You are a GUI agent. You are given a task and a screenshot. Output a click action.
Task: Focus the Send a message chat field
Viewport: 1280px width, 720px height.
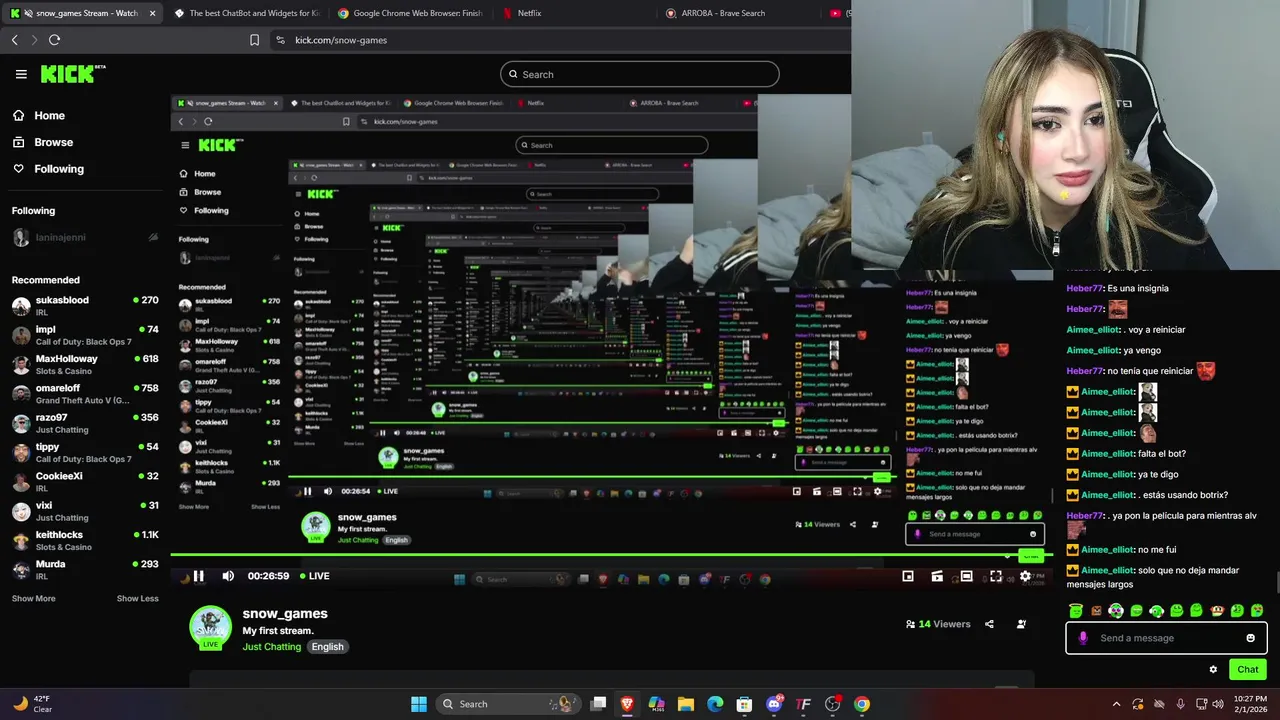pyautogui.click(x=1166, y=638)
